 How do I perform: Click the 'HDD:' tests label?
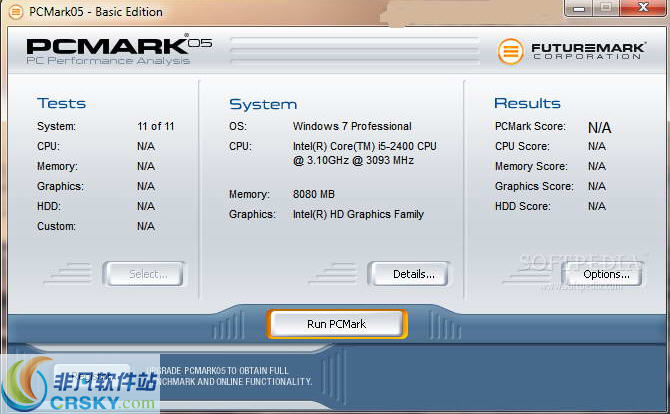(49, 206)
